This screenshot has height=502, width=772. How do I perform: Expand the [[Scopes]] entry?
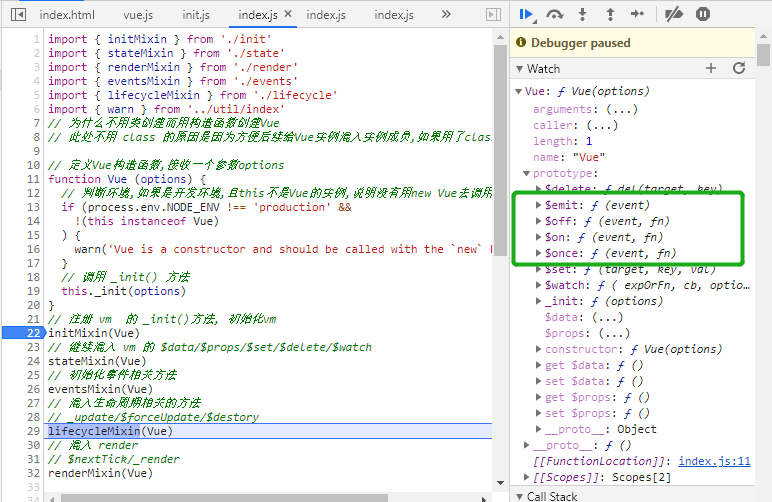pyautogui.click(x=526, y=477)
